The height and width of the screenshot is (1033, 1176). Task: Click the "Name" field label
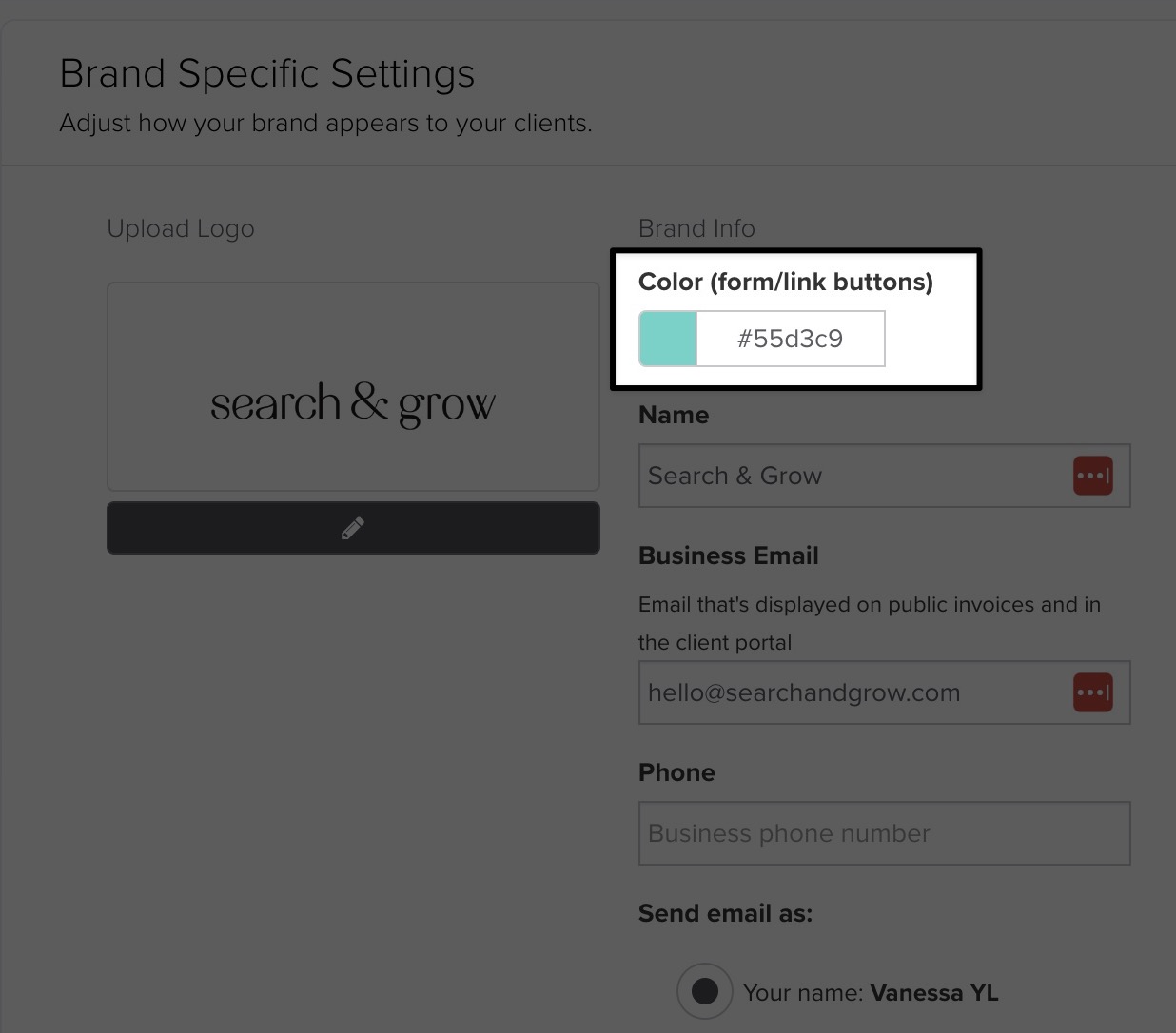pos(674,415)
